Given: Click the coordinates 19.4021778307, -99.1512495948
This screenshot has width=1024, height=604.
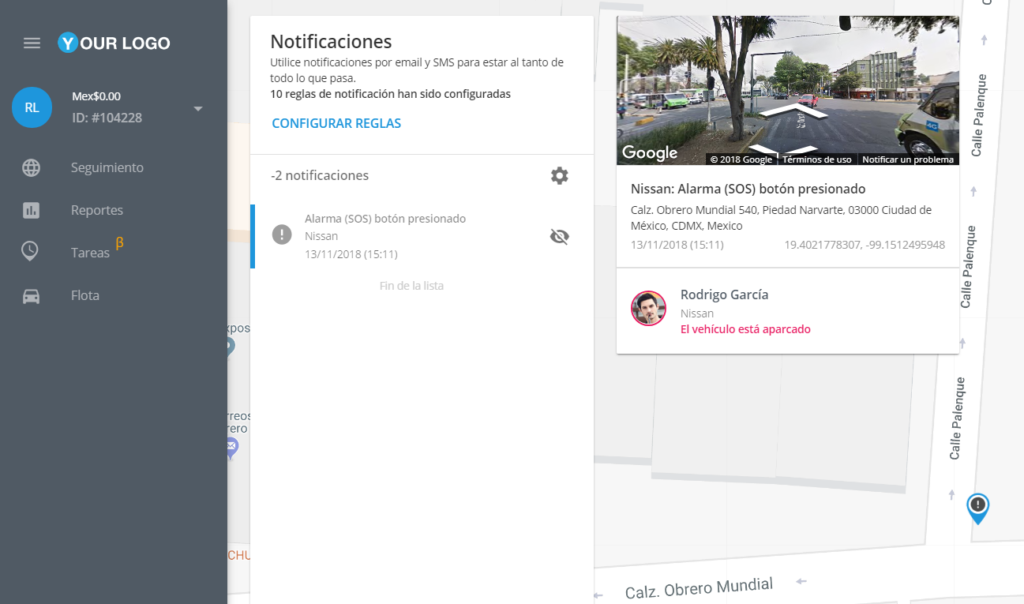Looking at the screenshot, I should 864,245.
